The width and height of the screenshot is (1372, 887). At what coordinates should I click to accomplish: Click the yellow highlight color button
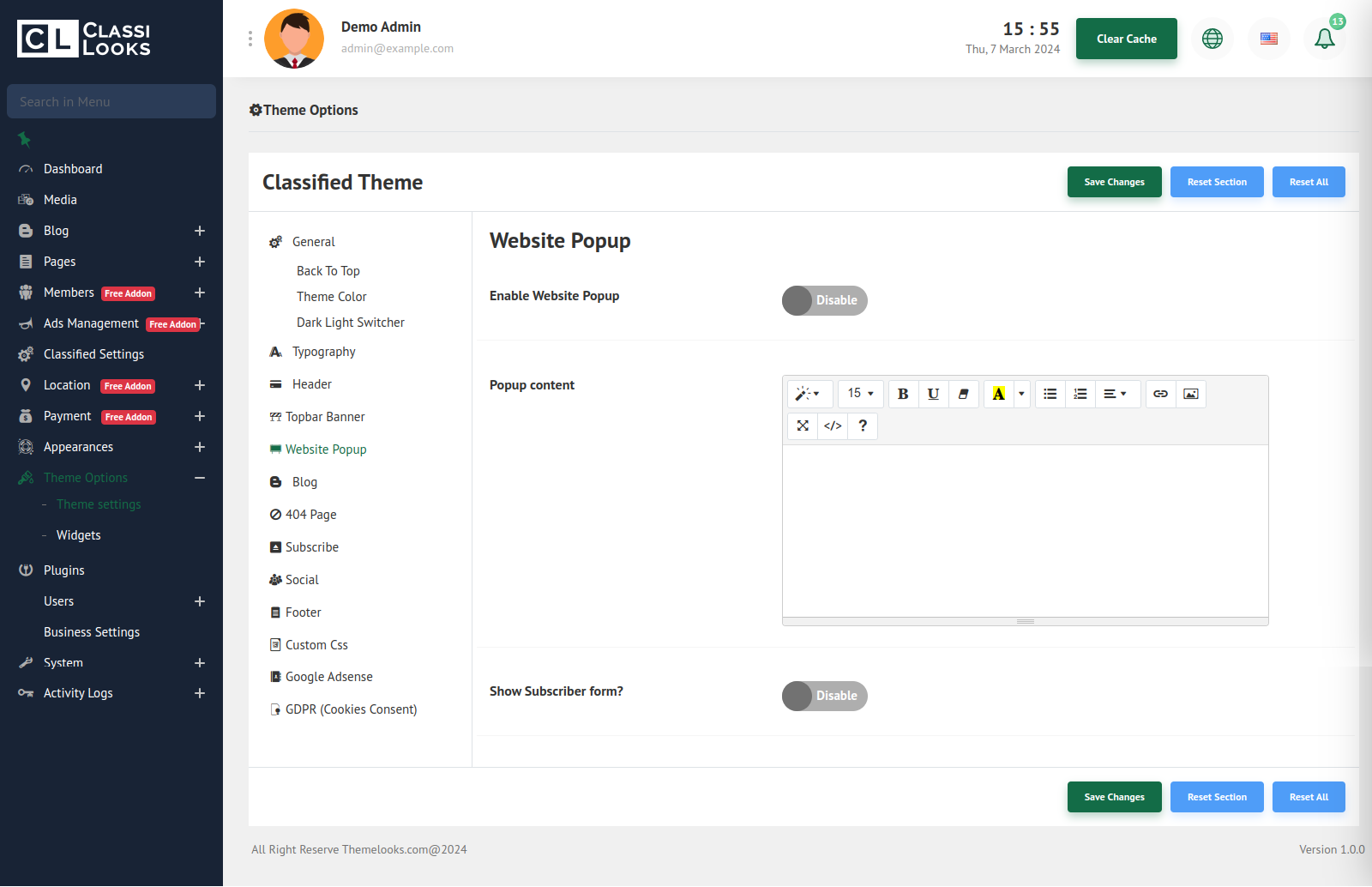pyautogui.click(x=998, y=394)
